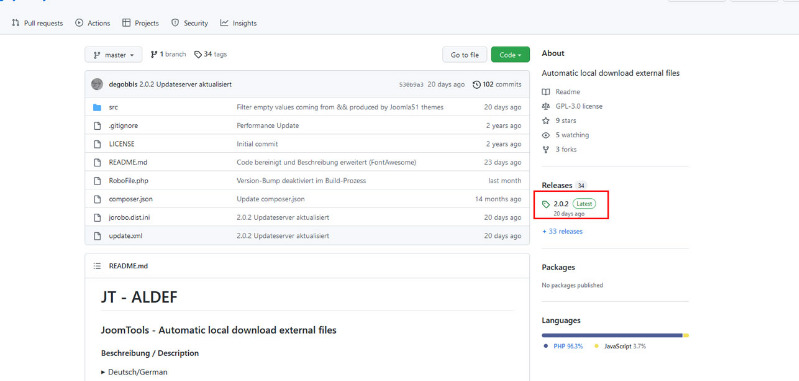Click the README.md file icon in list
The image size is (799, 381).
point(97,162)
